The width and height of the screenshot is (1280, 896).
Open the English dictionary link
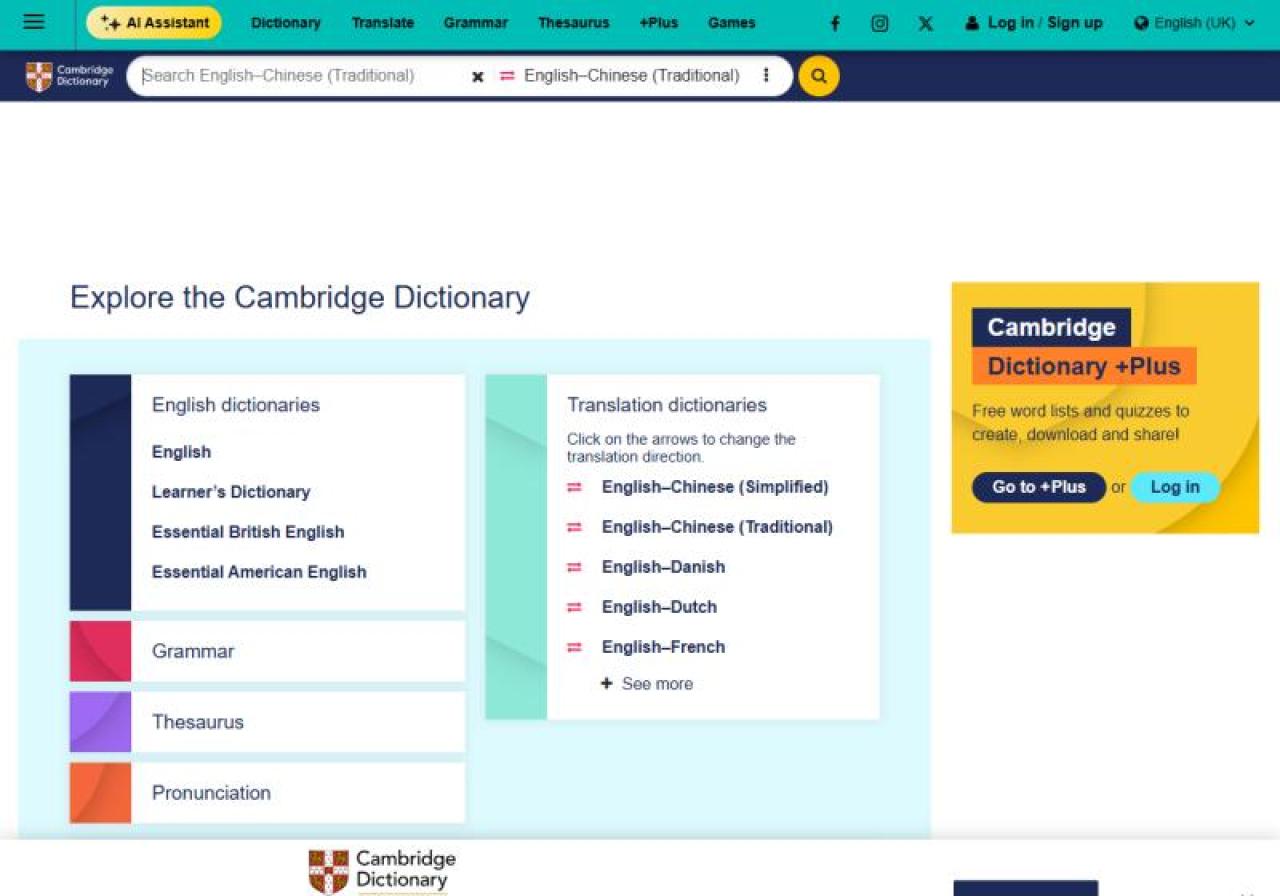[x=181, y=452]
